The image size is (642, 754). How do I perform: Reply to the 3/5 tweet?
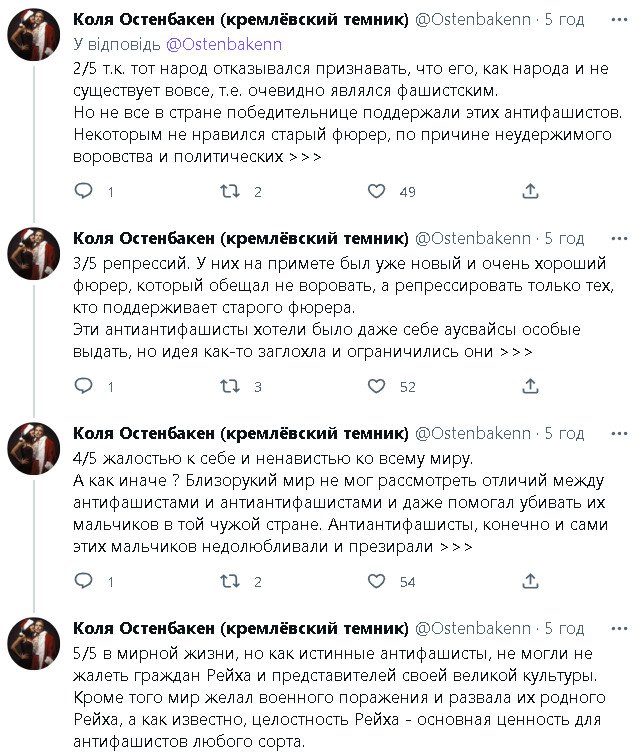pos(85,386)
